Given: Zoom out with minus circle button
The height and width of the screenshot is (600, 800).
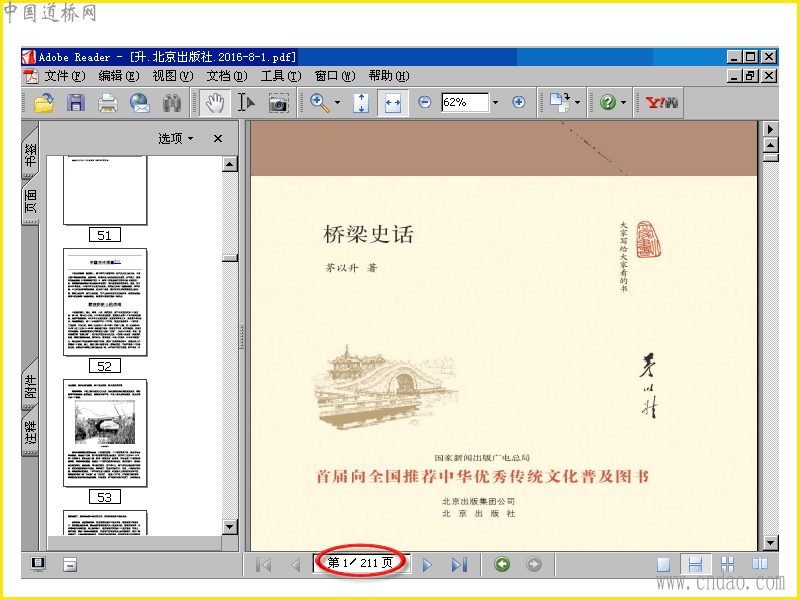Looking at the screenshot, I should point(424,103).
